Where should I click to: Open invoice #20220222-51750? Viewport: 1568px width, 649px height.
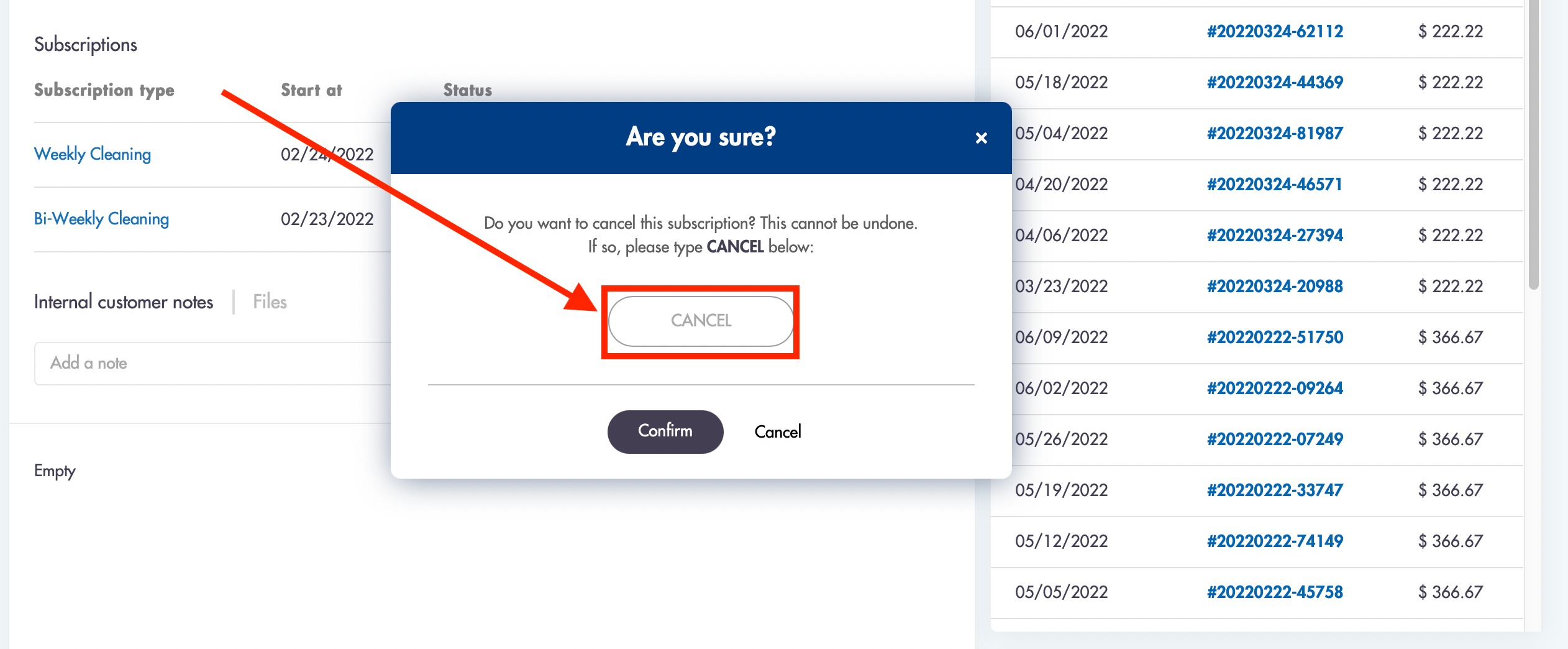tap(1275, 338)
